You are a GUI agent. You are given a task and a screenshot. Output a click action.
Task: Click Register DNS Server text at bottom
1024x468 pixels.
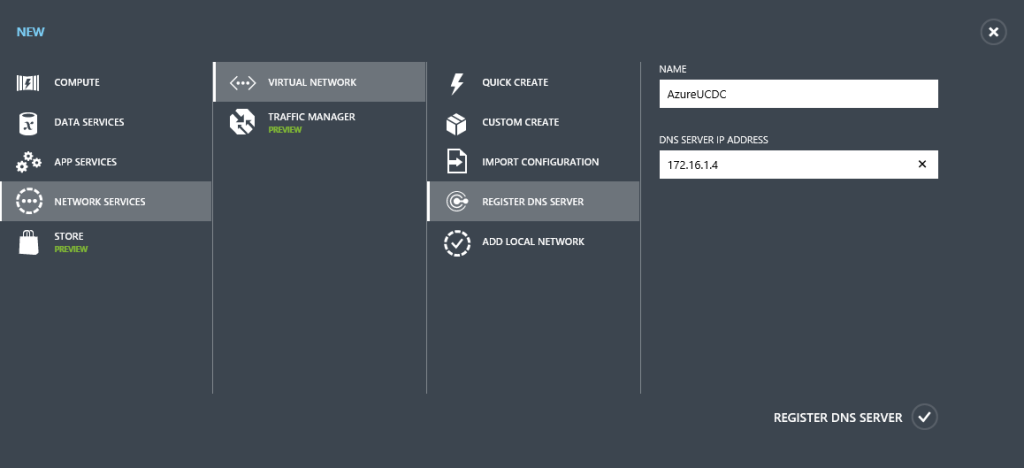click(x=838, y=418)
